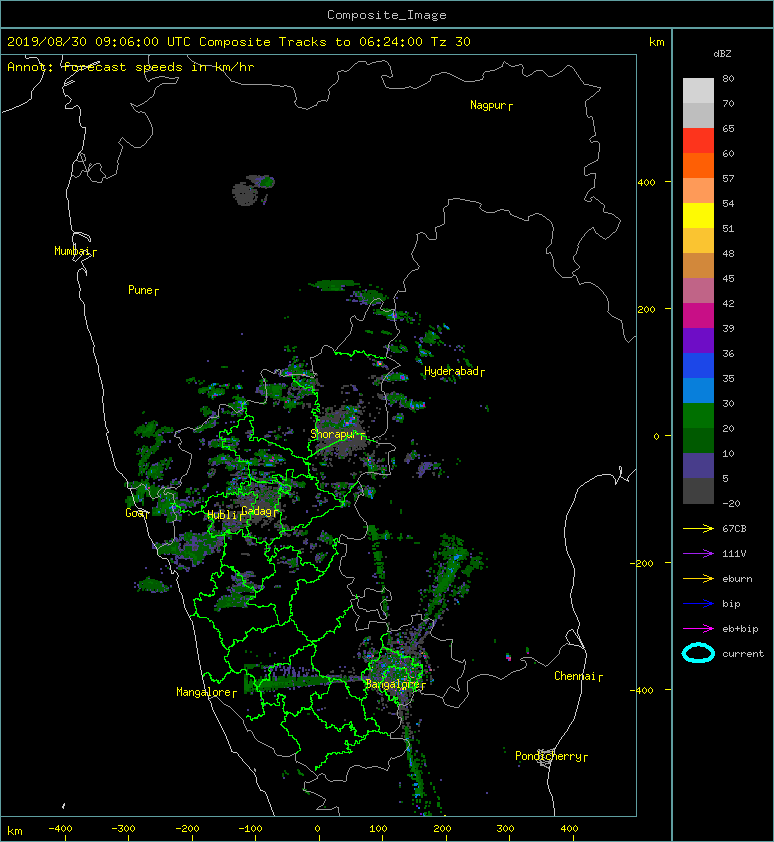Click the Composite_Image title text

387,15
